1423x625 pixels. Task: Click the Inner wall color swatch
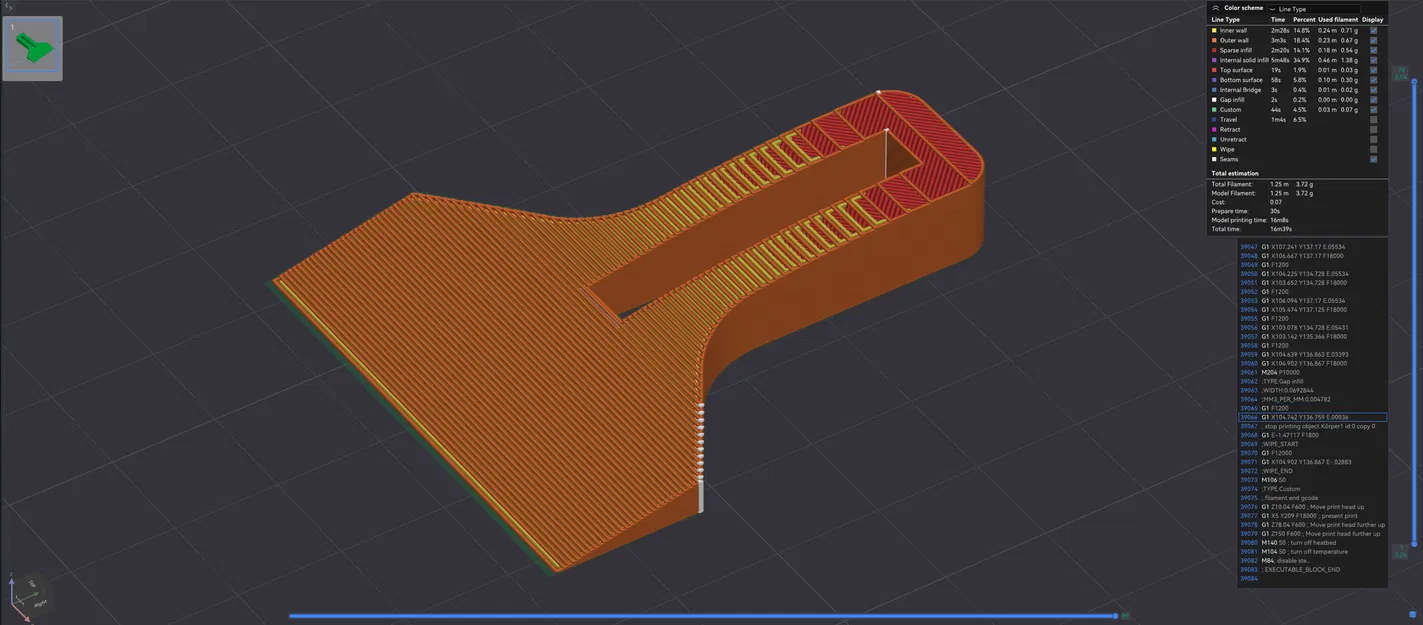tap(1214, 30)
